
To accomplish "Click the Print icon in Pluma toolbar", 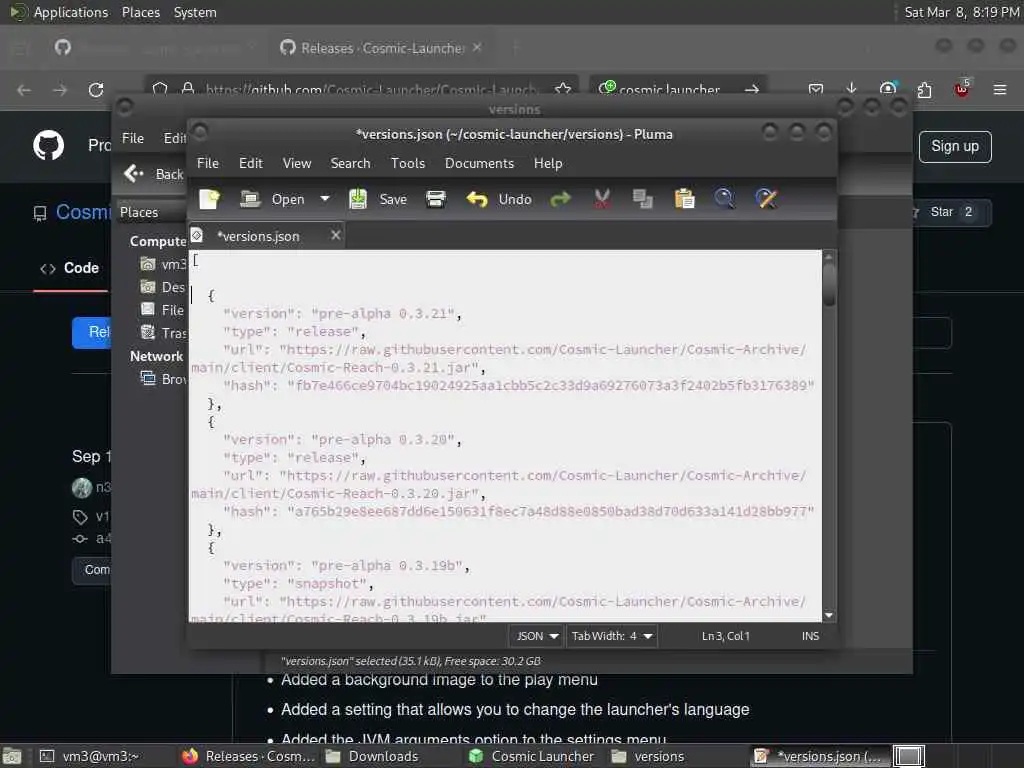I will (436, 199).
